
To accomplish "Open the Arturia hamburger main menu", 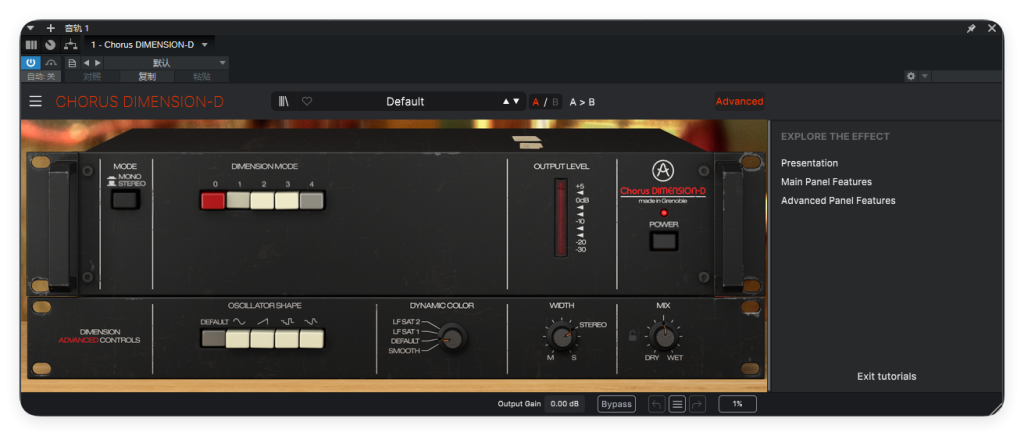I will [35, 101].
